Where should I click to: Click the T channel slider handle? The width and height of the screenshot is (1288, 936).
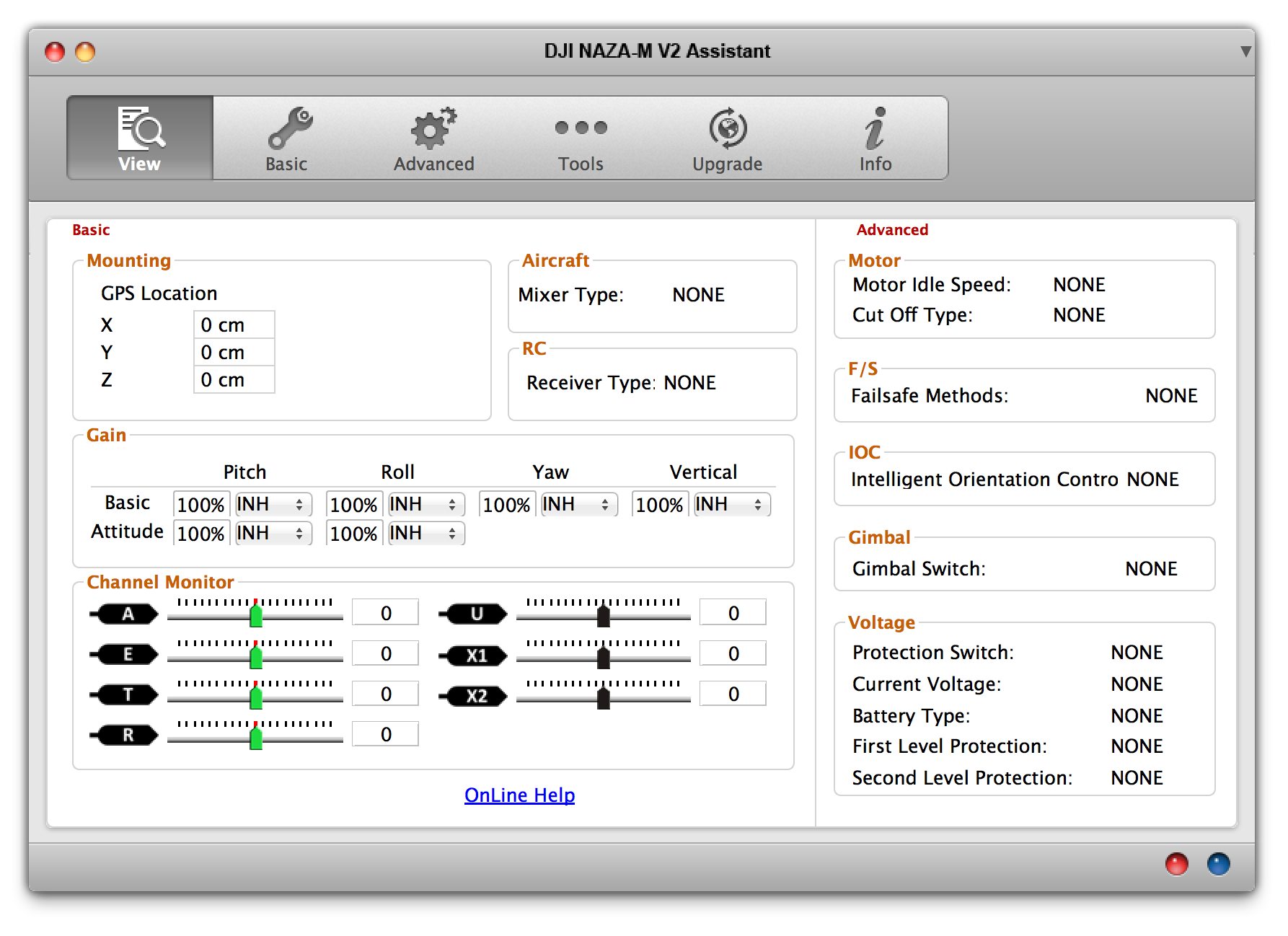[x=255, y=696]
